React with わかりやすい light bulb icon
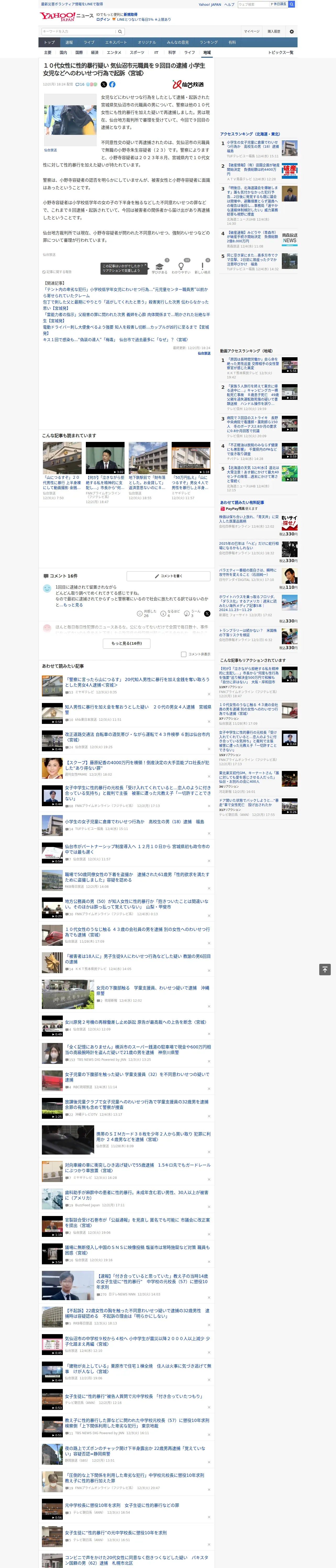Viewport: 336px width, 1568px height. click(x=181, y=266)
